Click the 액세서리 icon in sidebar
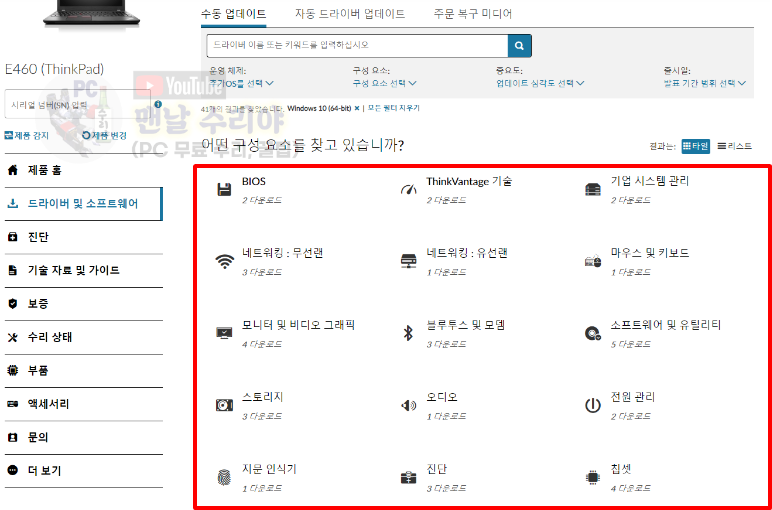Viewport: 772px width, 510px height. tap(13, 404)
